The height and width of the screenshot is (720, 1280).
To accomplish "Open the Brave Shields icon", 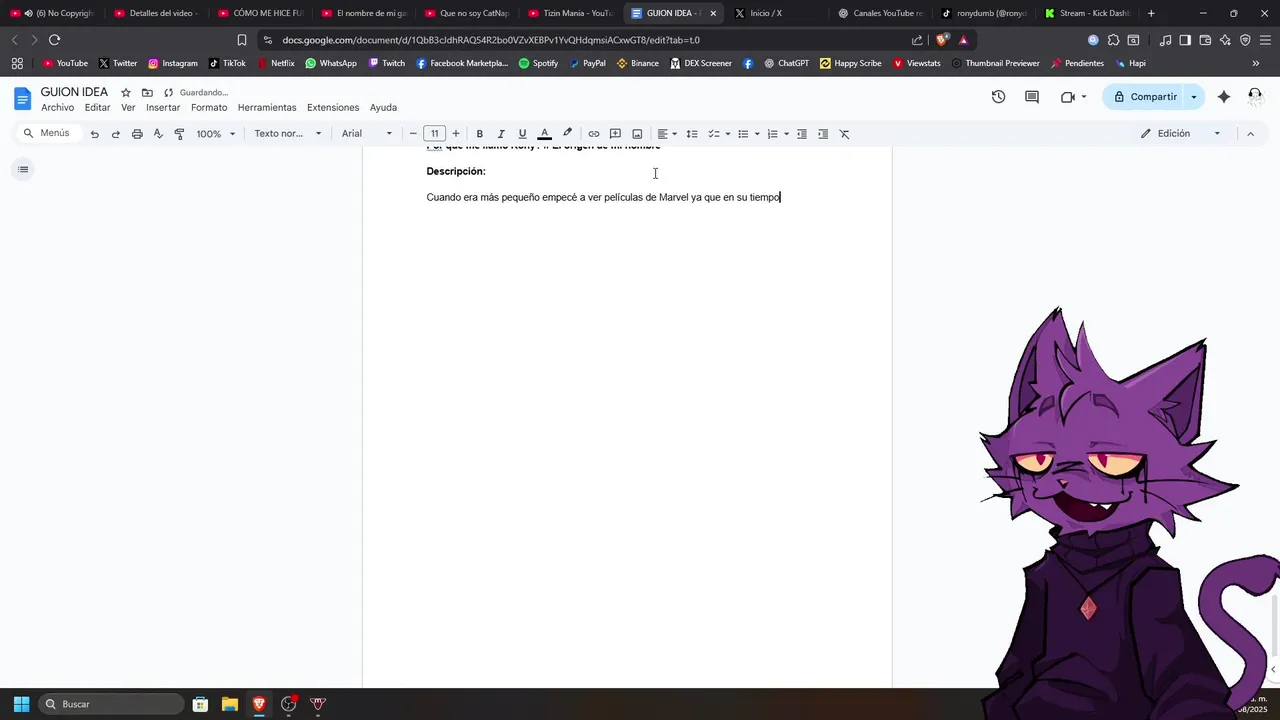I will click(x=941, y=40).
